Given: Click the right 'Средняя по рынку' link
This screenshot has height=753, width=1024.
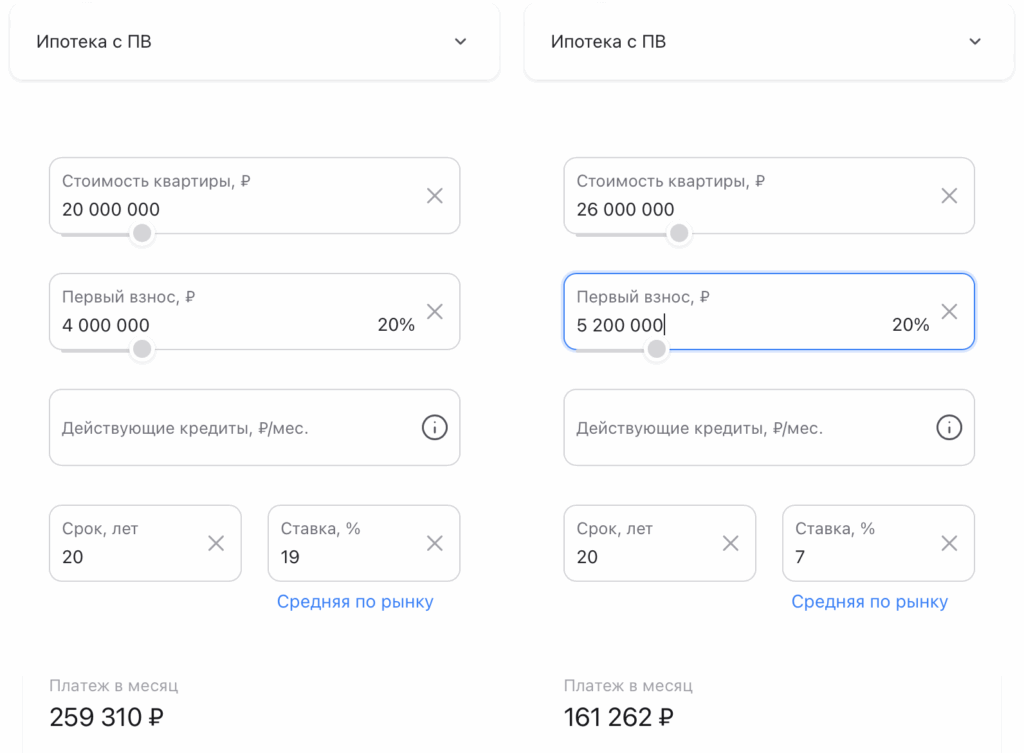Looking at the screenshot, I should click(869, 602).
